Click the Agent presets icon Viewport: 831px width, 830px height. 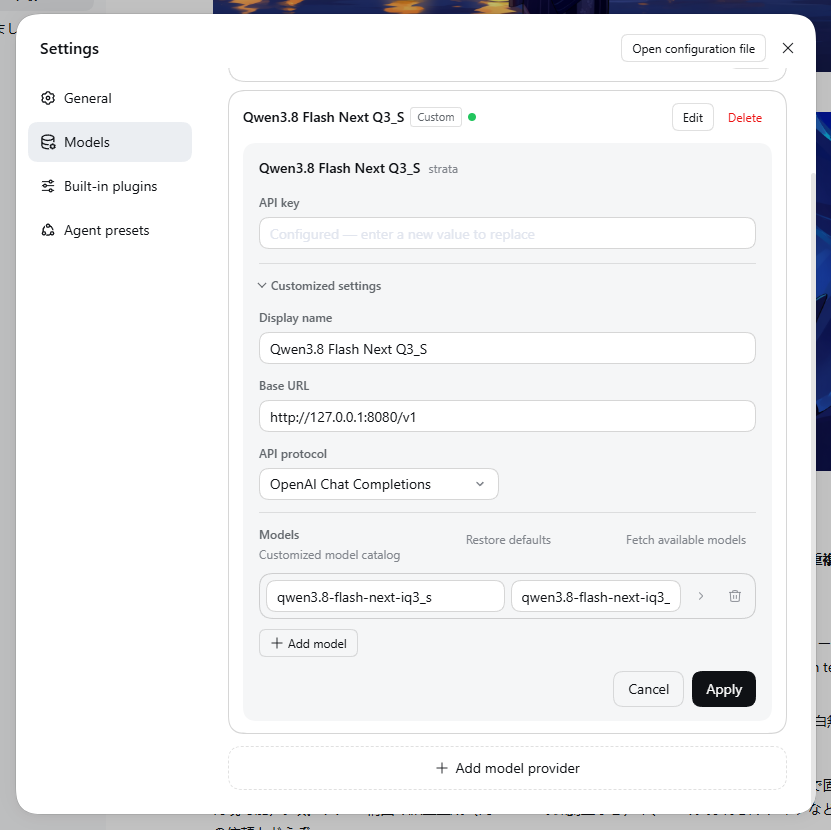pos(48,230)
